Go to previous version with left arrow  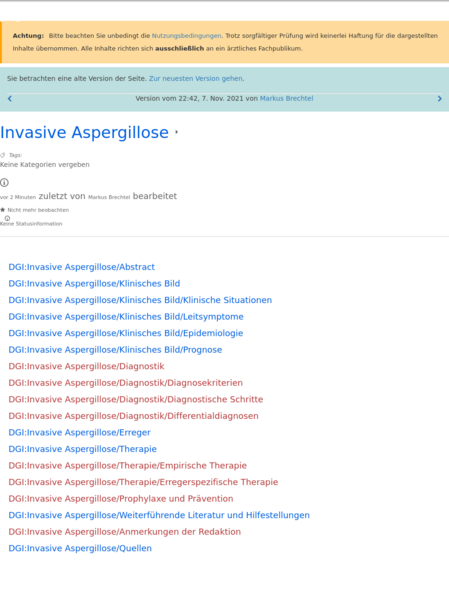(10, 99)
